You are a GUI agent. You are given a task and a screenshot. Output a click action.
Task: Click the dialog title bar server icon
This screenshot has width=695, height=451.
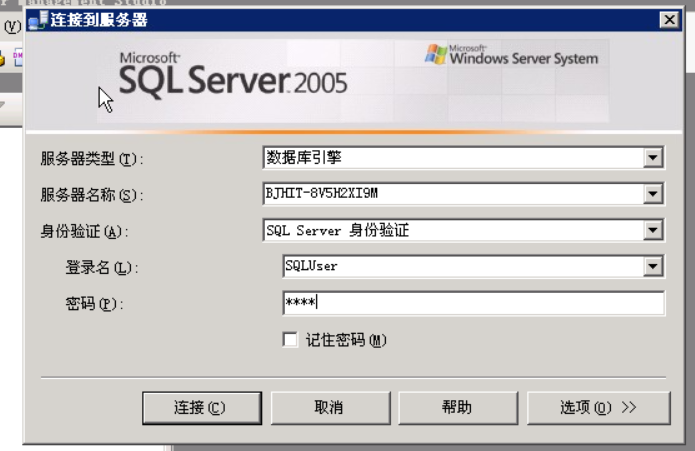click(x=38, y=20)
